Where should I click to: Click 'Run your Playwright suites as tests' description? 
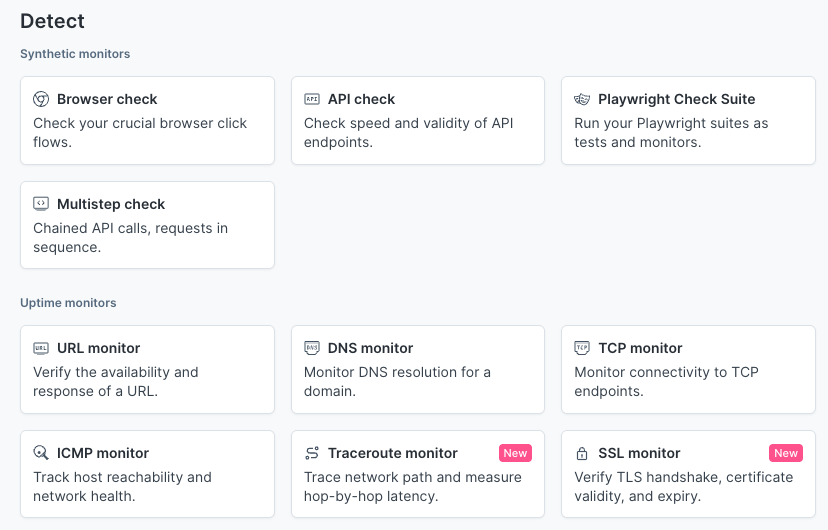click(671, 132)
